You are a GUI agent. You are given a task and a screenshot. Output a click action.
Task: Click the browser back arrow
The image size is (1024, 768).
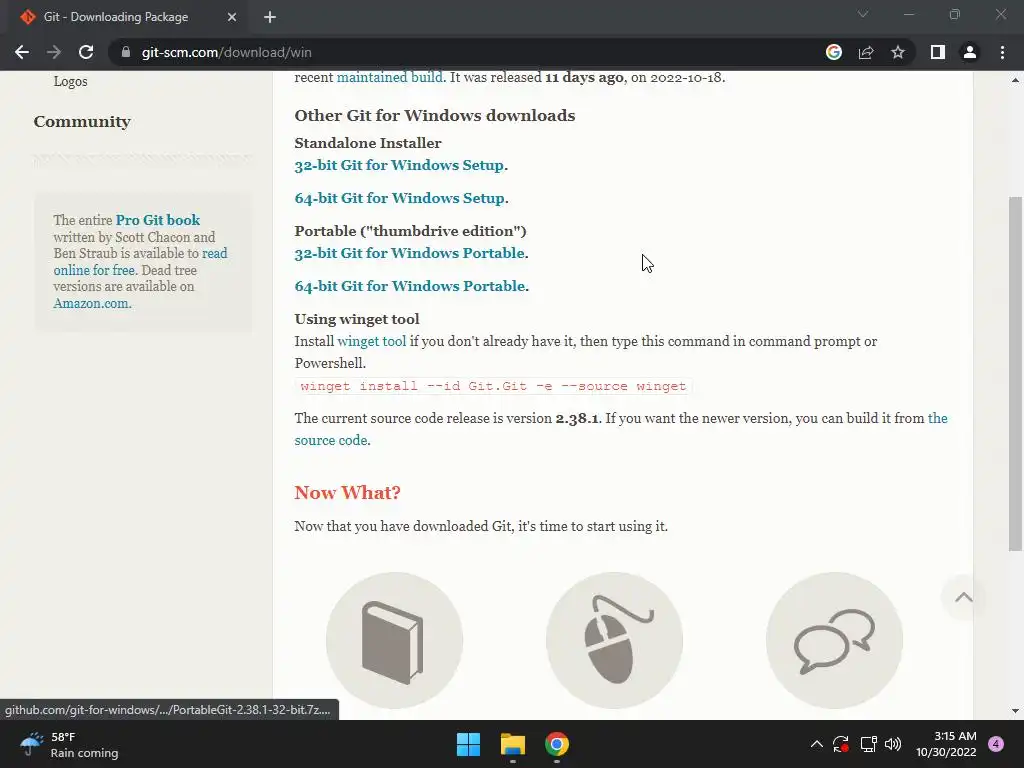(22, 52)
